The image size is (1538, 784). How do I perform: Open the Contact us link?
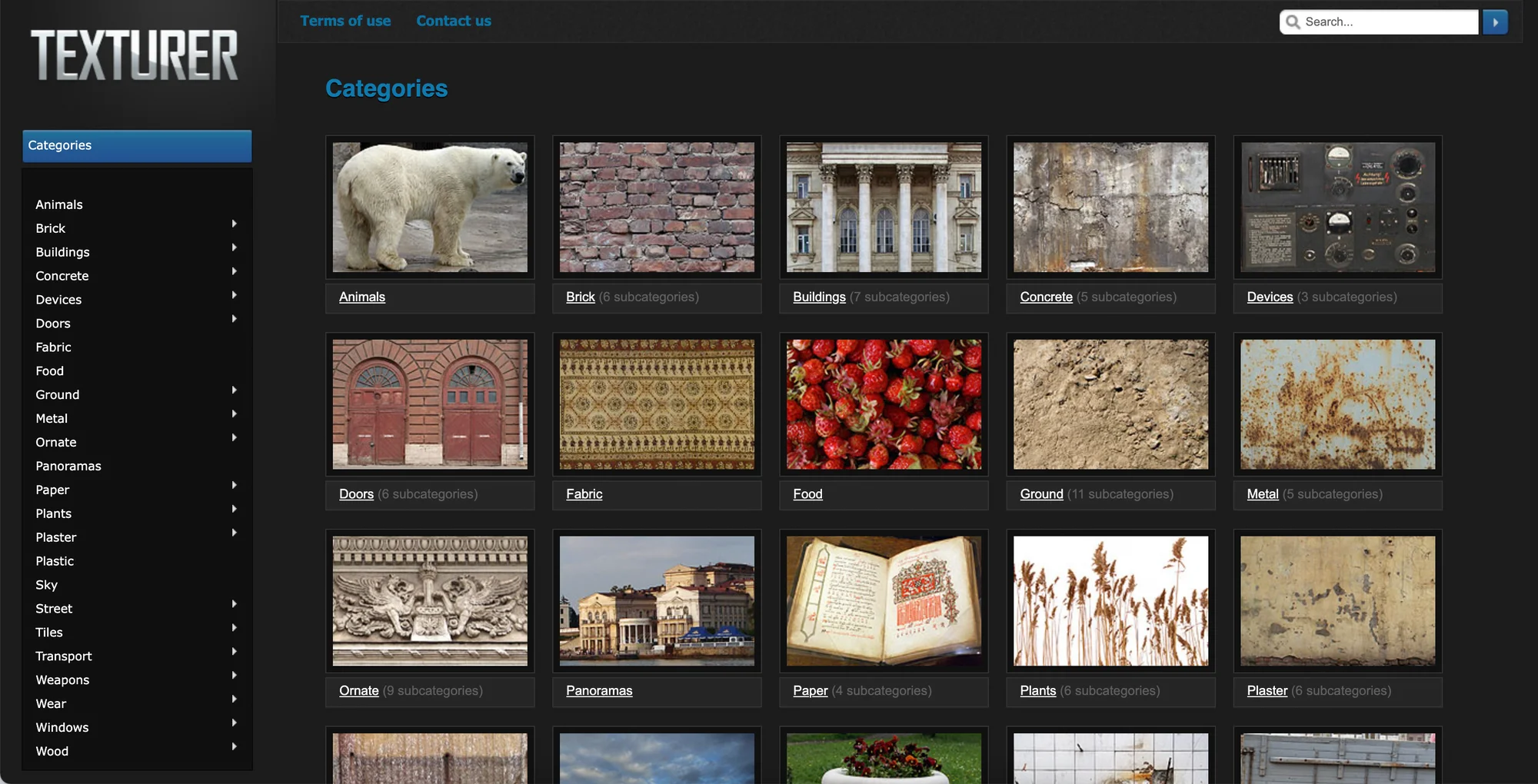click(x=454, y=21)
